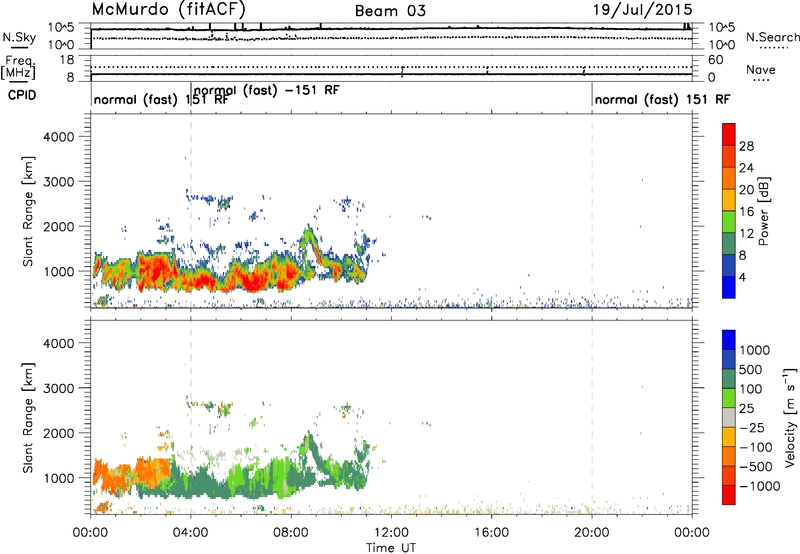The image size is (800, 554).
Task: Click the bright blue bottom Power colorbar segment
Action: point(729,287)
